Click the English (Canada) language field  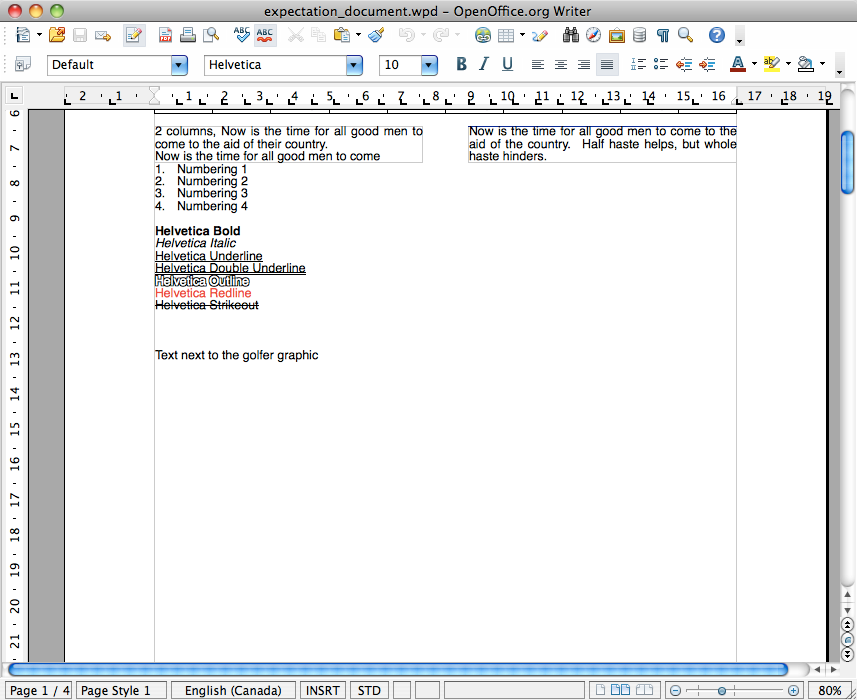coord(233,691)
